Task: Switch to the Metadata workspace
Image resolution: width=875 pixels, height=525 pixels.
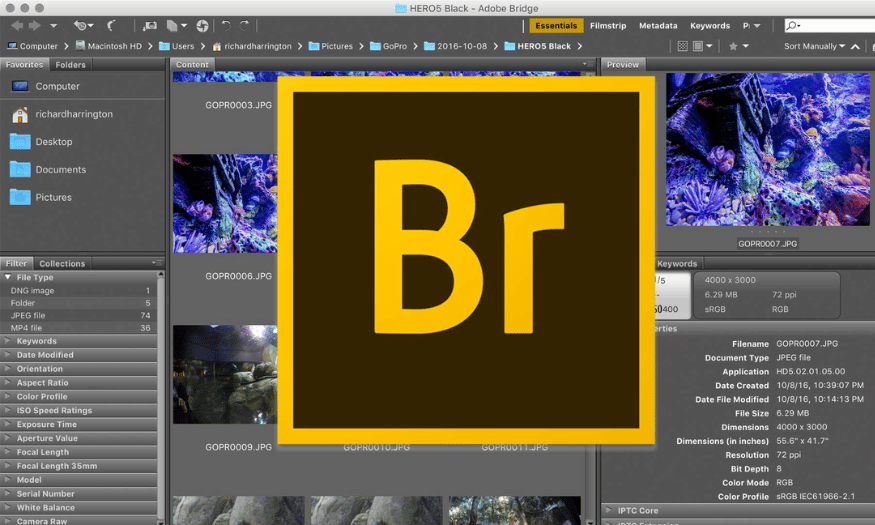Action: [658, 26]
